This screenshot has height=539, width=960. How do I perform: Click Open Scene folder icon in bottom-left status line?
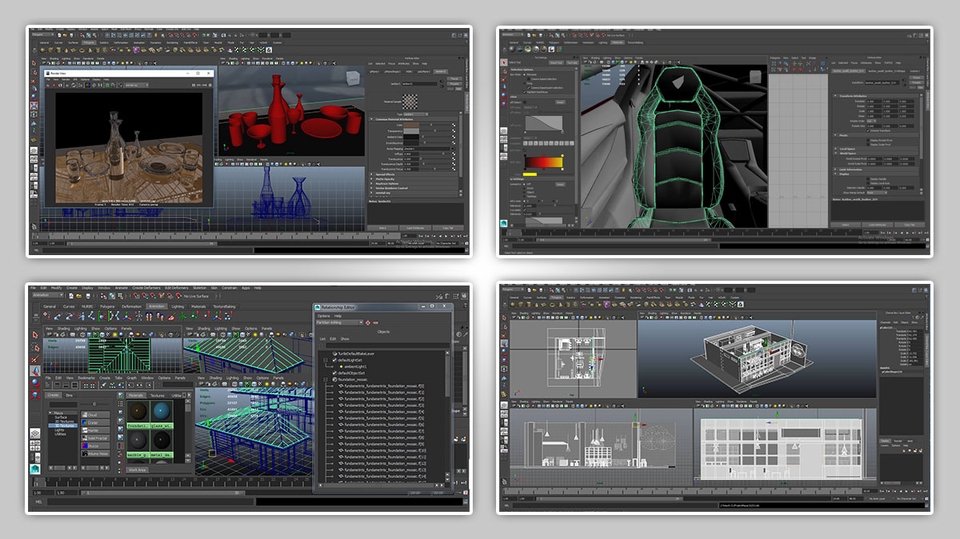tap(79, 296)
